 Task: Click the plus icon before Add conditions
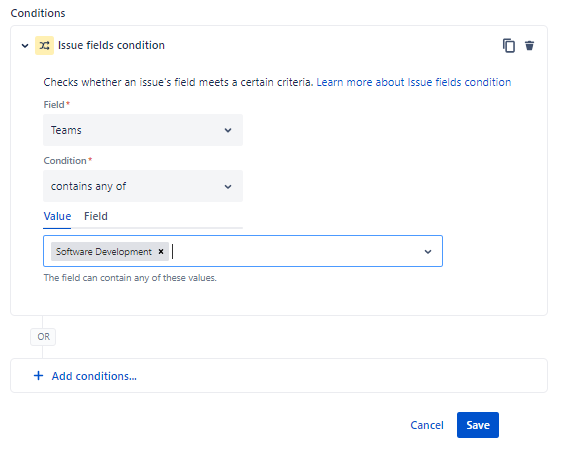38,376
